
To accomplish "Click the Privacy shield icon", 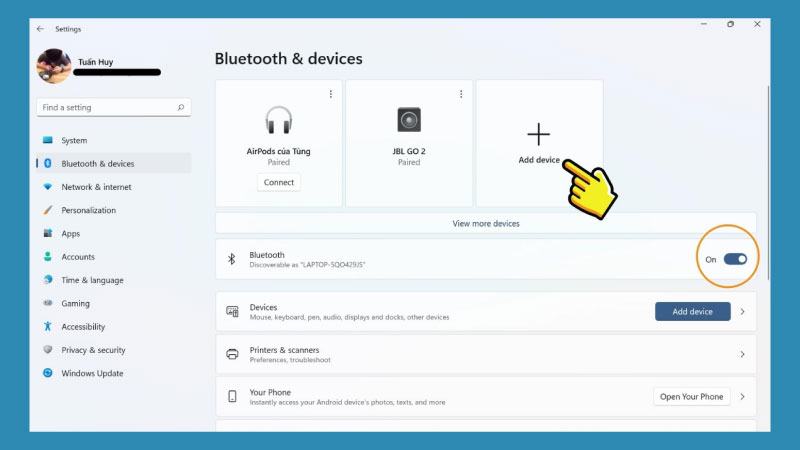I will (47, 349).
